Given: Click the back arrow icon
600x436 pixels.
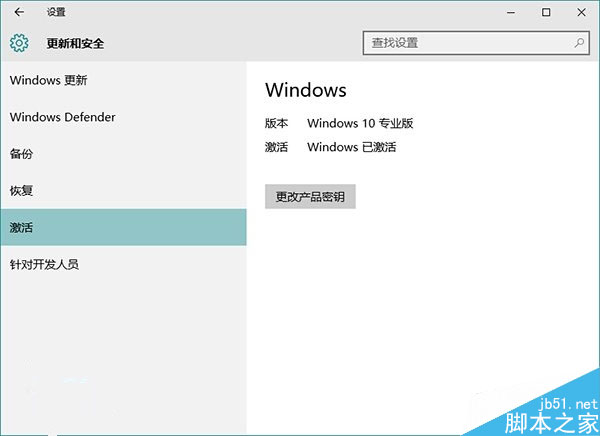Looking at the screenshot, I should pyautogui.click(x=19, y=12).
